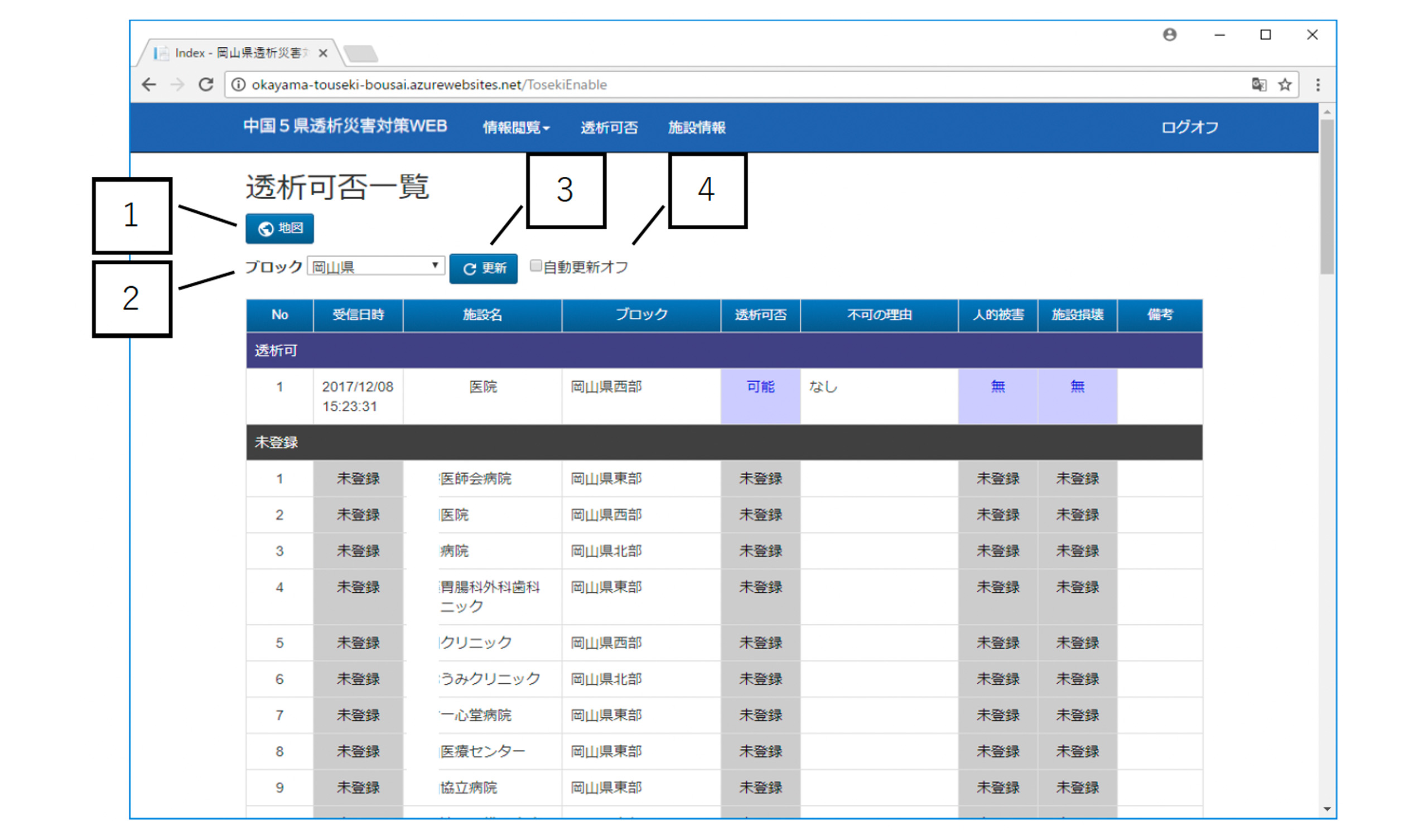
Task: Close the Index browser tab
Action: [323, 54]
